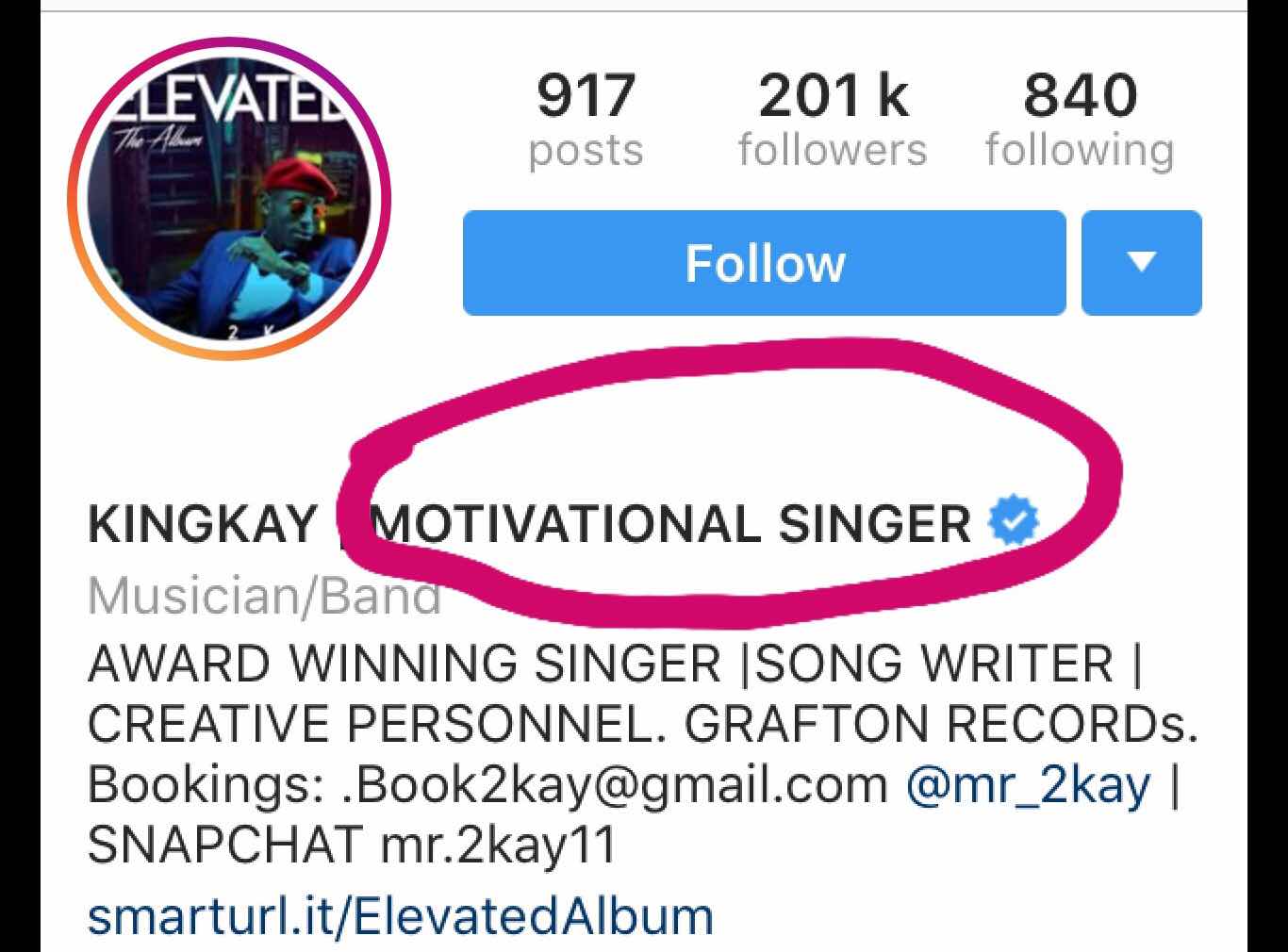Image resolution: width=1288 pixels, height=952 pixels.
Task: Click the followers label under 201k
Action: pos(833,150)
